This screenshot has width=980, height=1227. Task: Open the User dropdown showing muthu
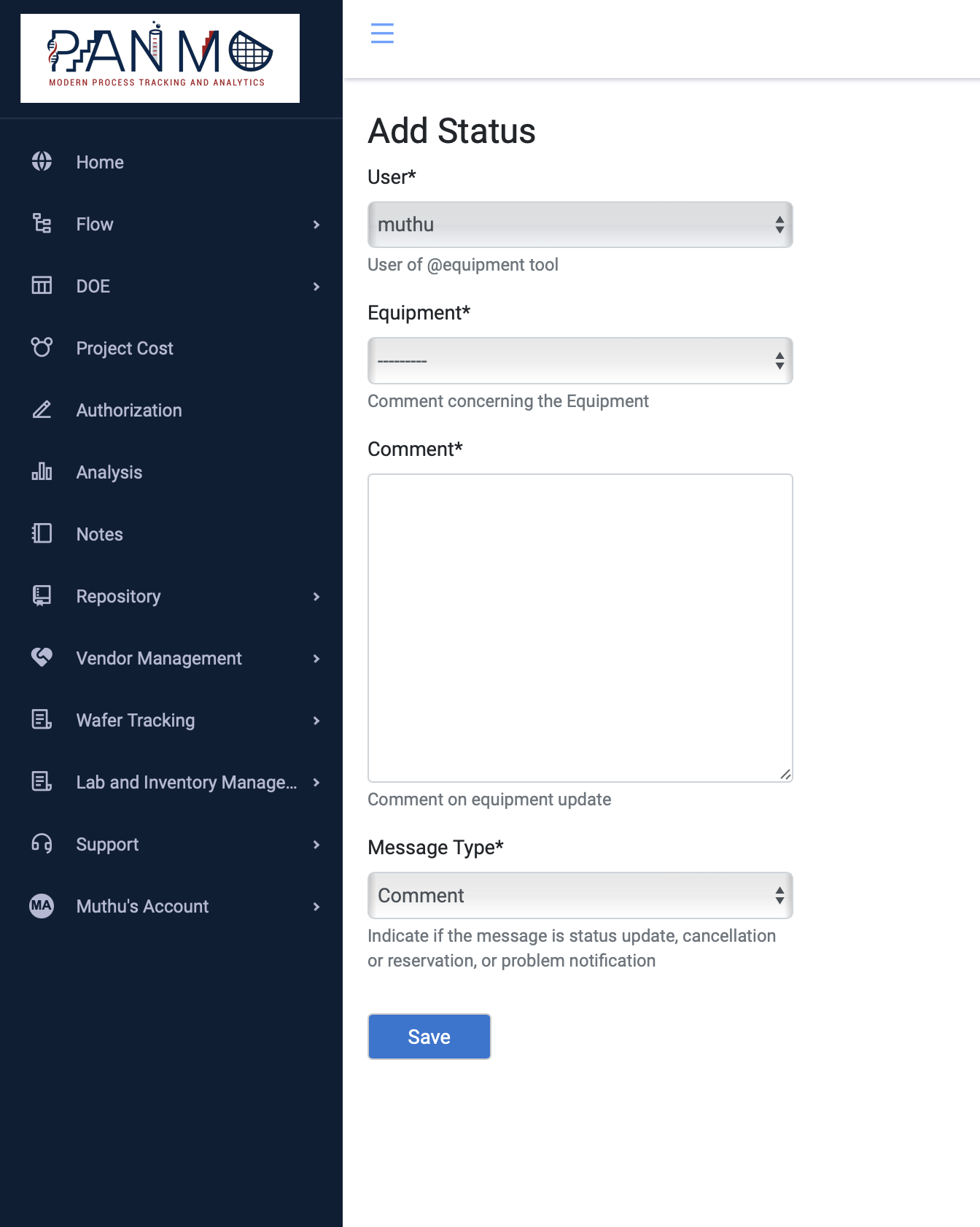[x=580, y=225]
